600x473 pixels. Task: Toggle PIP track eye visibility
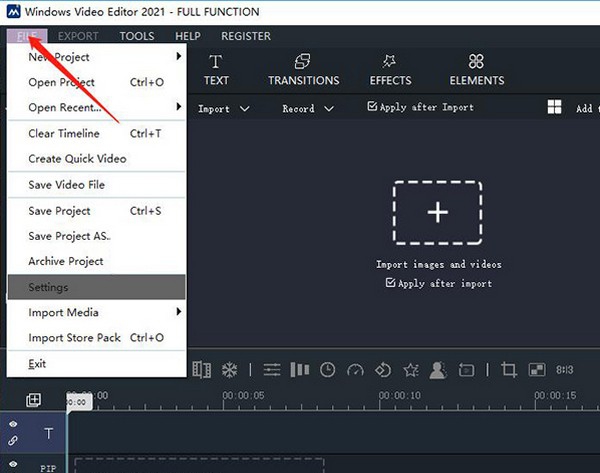[x=13, y=464]
